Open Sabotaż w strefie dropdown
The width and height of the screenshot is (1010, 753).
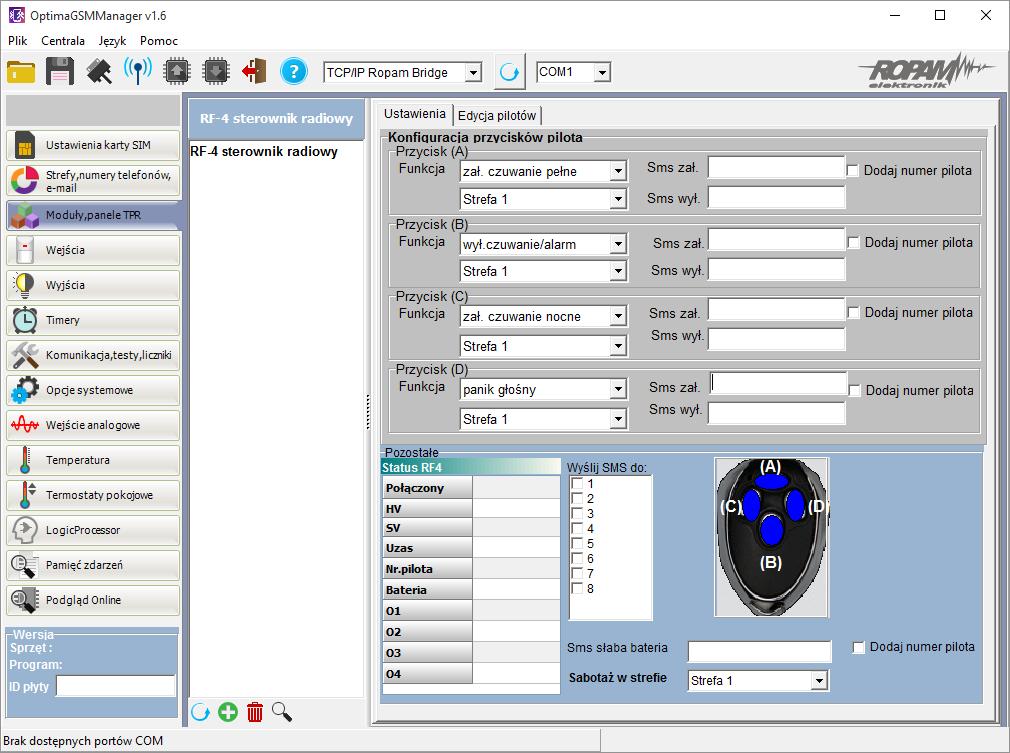[819, 680]
